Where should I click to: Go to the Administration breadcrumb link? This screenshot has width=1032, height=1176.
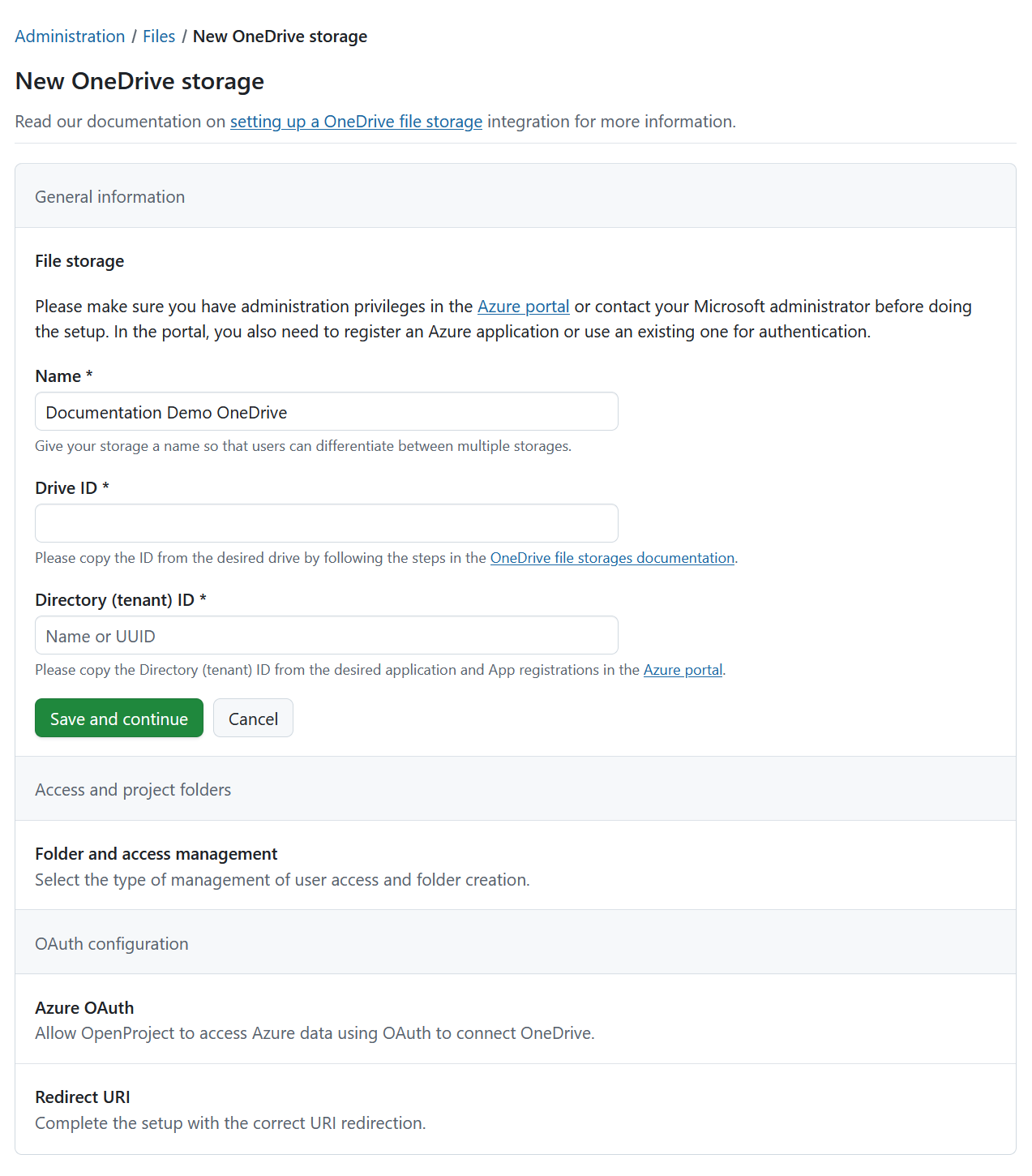point(70,36)
